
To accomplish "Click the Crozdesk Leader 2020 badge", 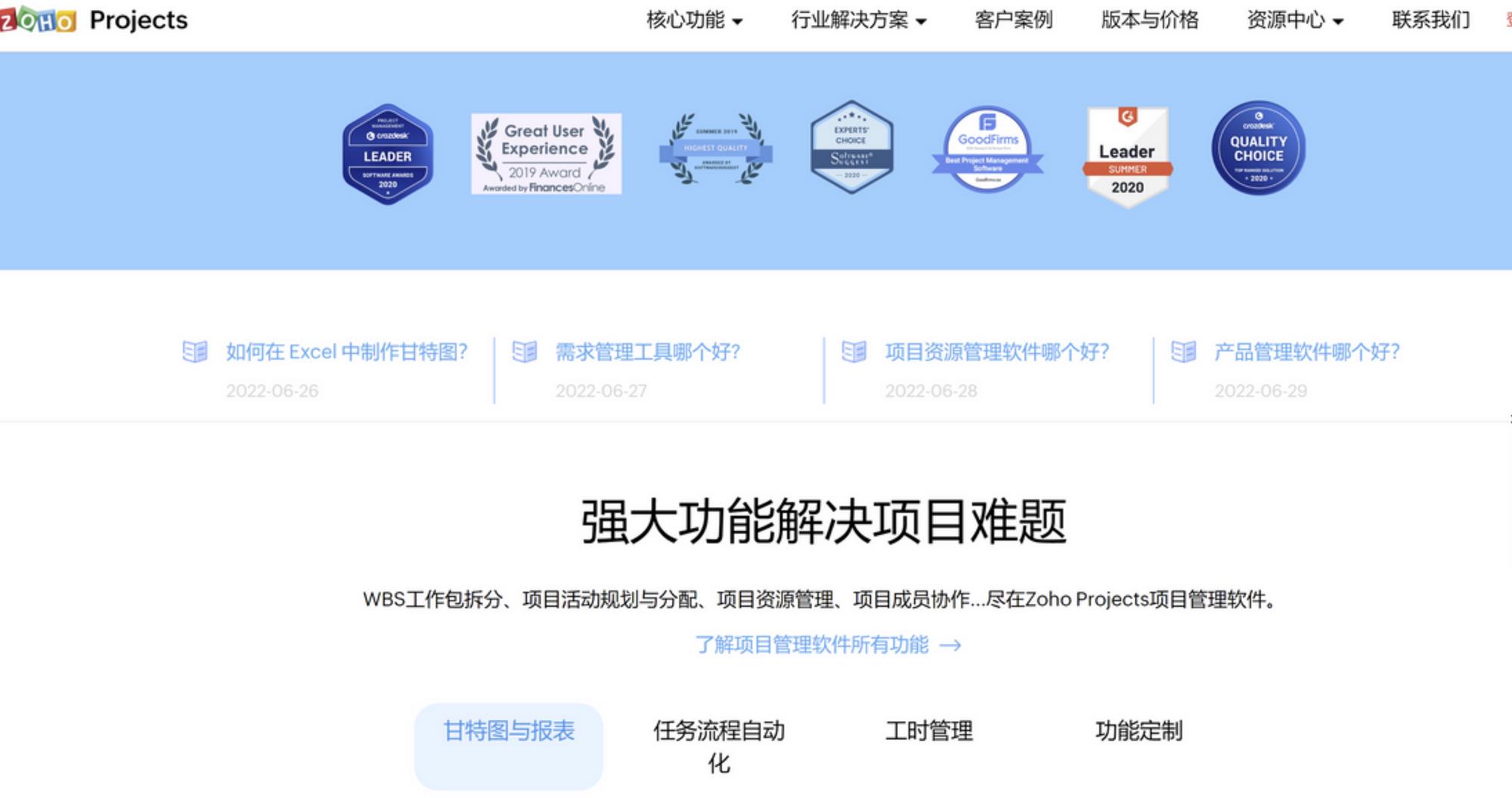I will click(388, 155).
